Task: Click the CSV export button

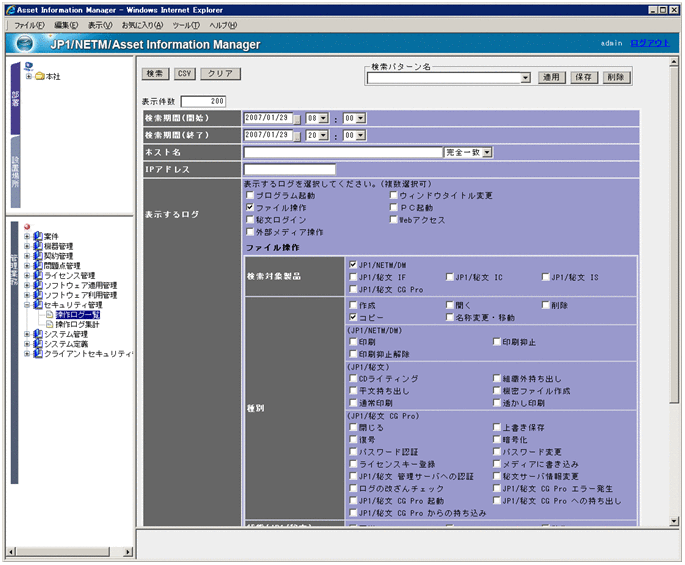Action: click(x=184, y=73)
